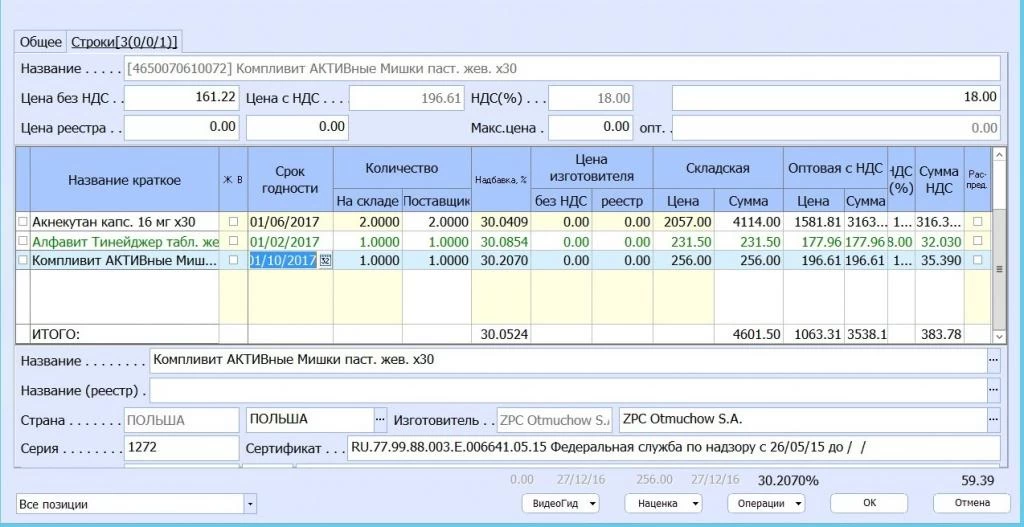Click Надбавка, % column header
1024x527 pixels.
tap(501, 180)
